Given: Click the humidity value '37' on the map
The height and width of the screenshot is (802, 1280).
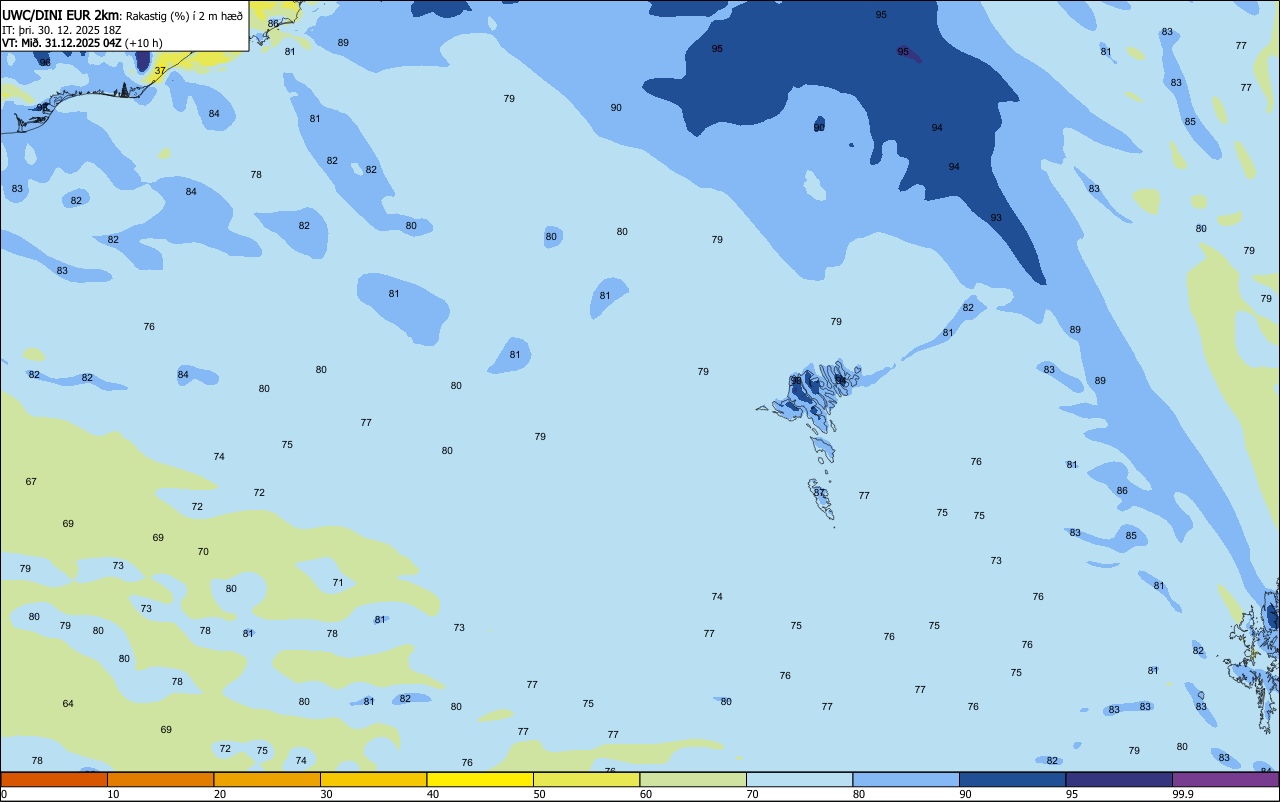Looking at the screenshot, I should (x=160, y=71).
